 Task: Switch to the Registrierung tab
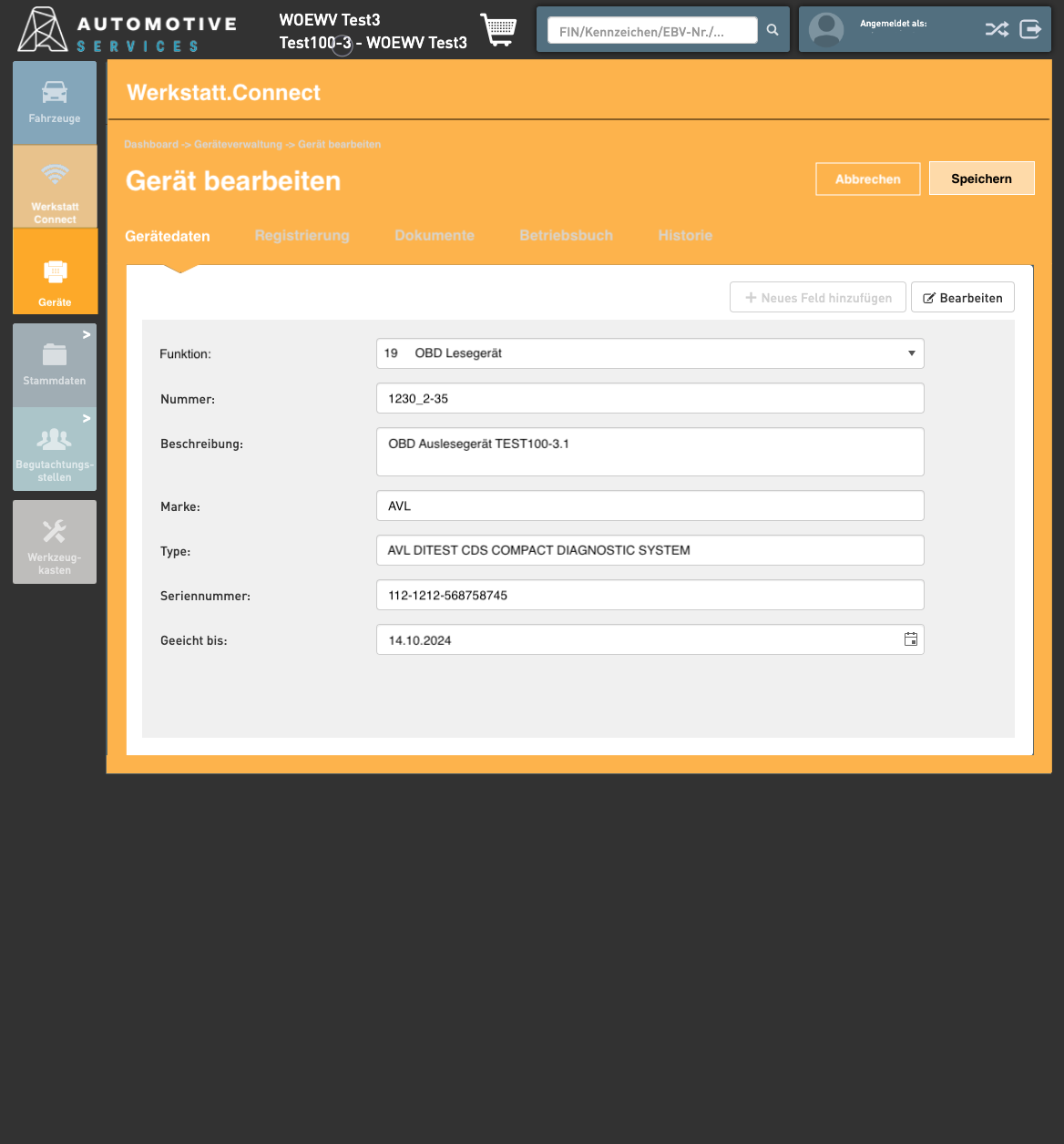point(302,235)
